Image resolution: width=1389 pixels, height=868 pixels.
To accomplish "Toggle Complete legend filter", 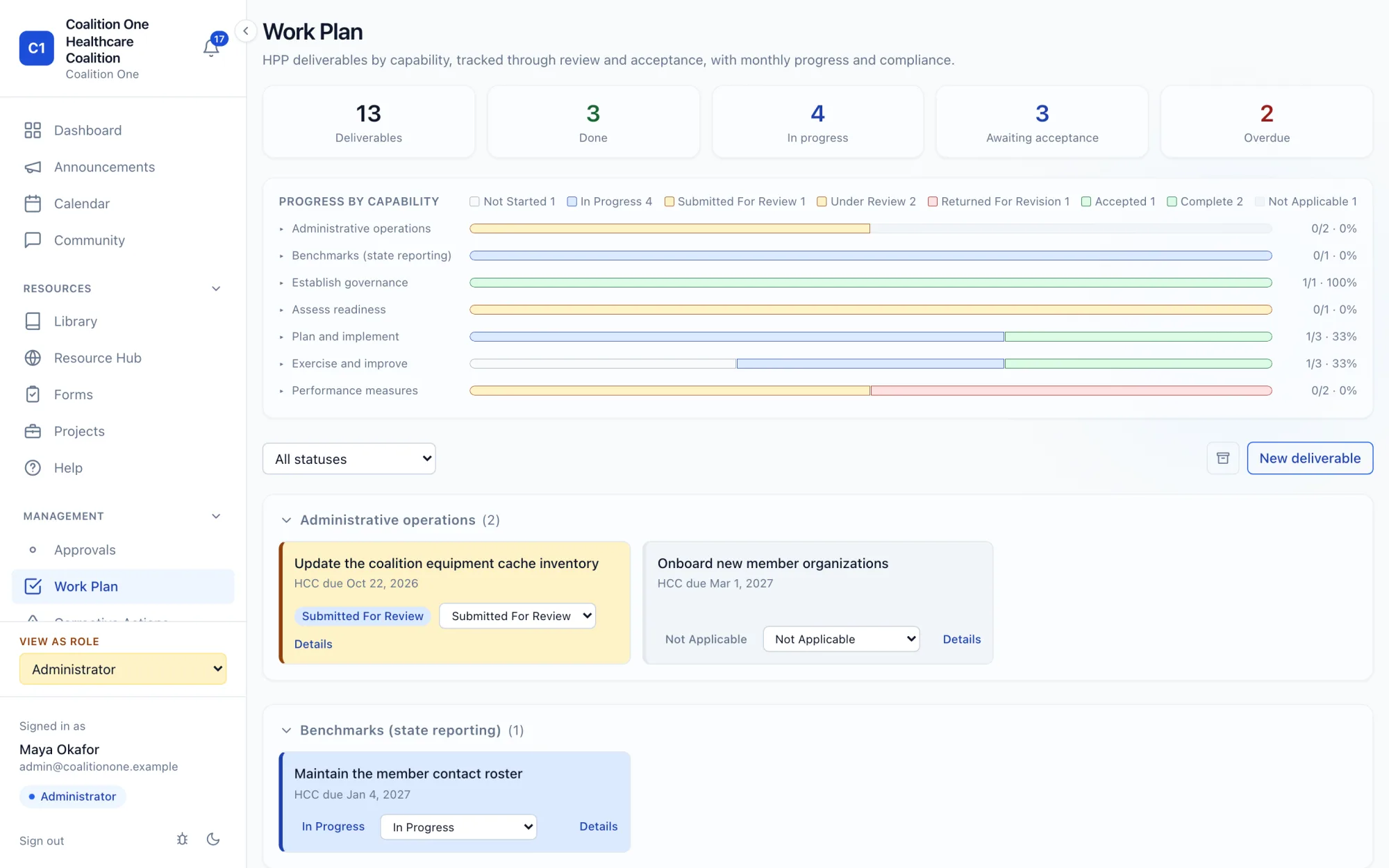I will [x=1205, y=201].
